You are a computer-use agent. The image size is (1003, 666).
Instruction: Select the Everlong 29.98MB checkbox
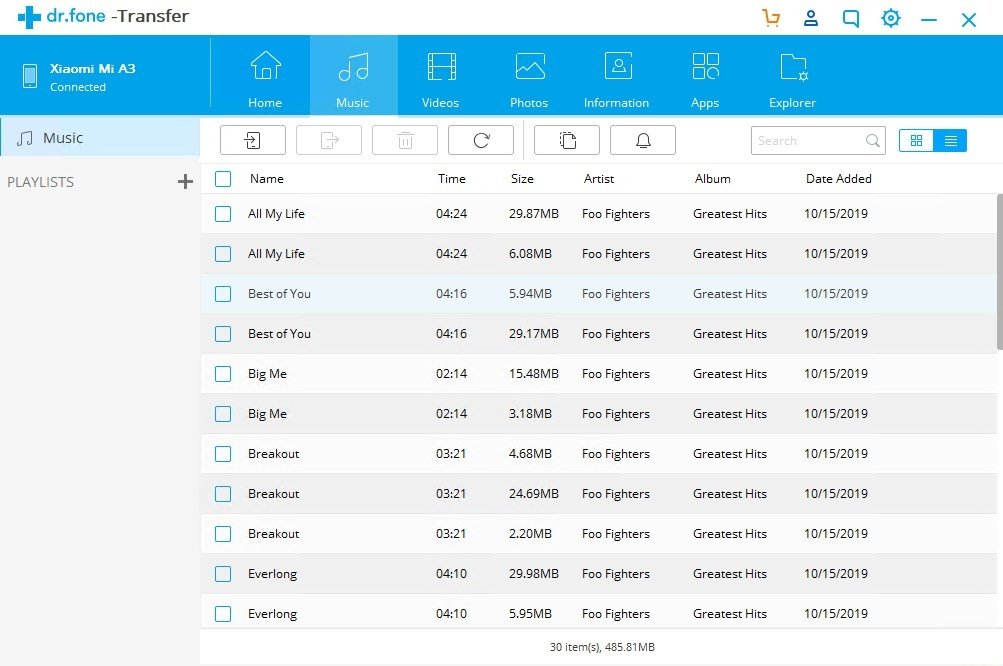pyautogui.click(x=223, y=574)
